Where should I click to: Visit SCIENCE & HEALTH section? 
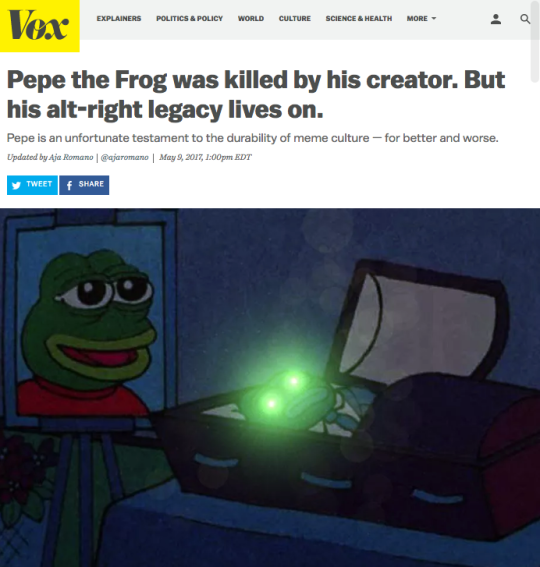[358, 18]
